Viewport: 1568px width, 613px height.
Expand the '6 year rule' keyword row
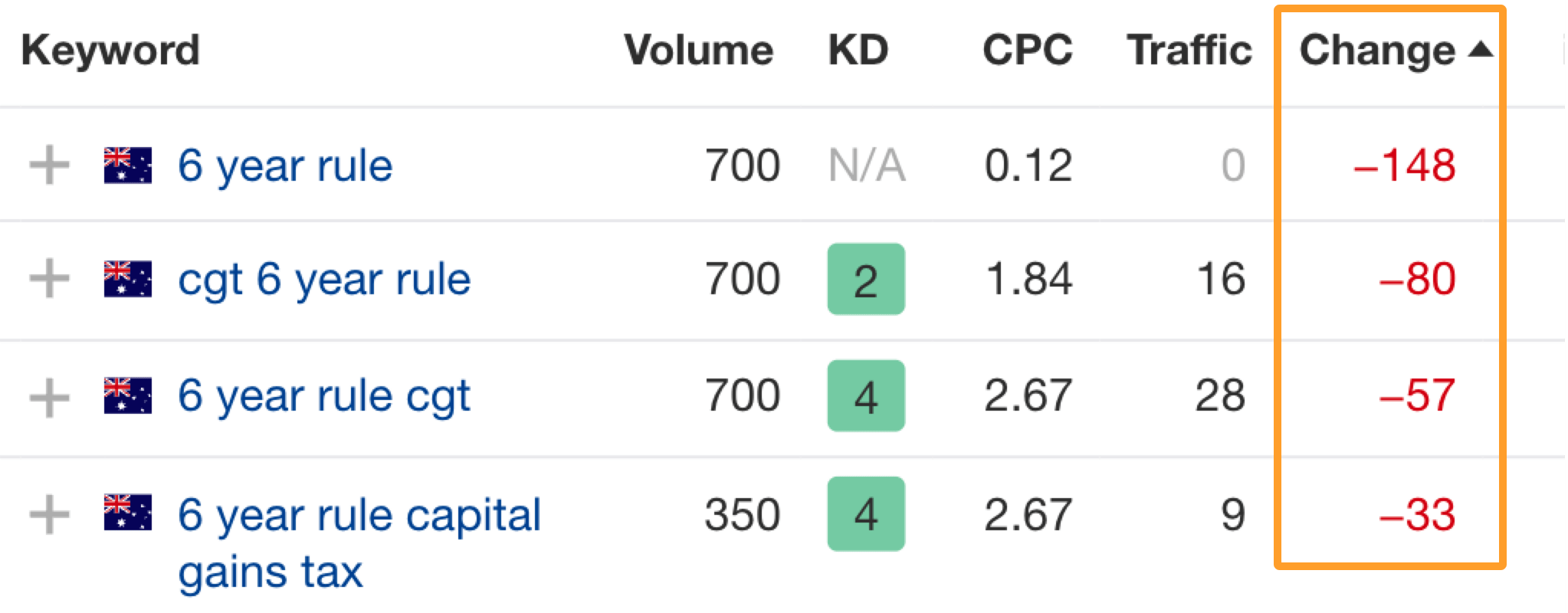pyautogui.click(x=49, y=166)
